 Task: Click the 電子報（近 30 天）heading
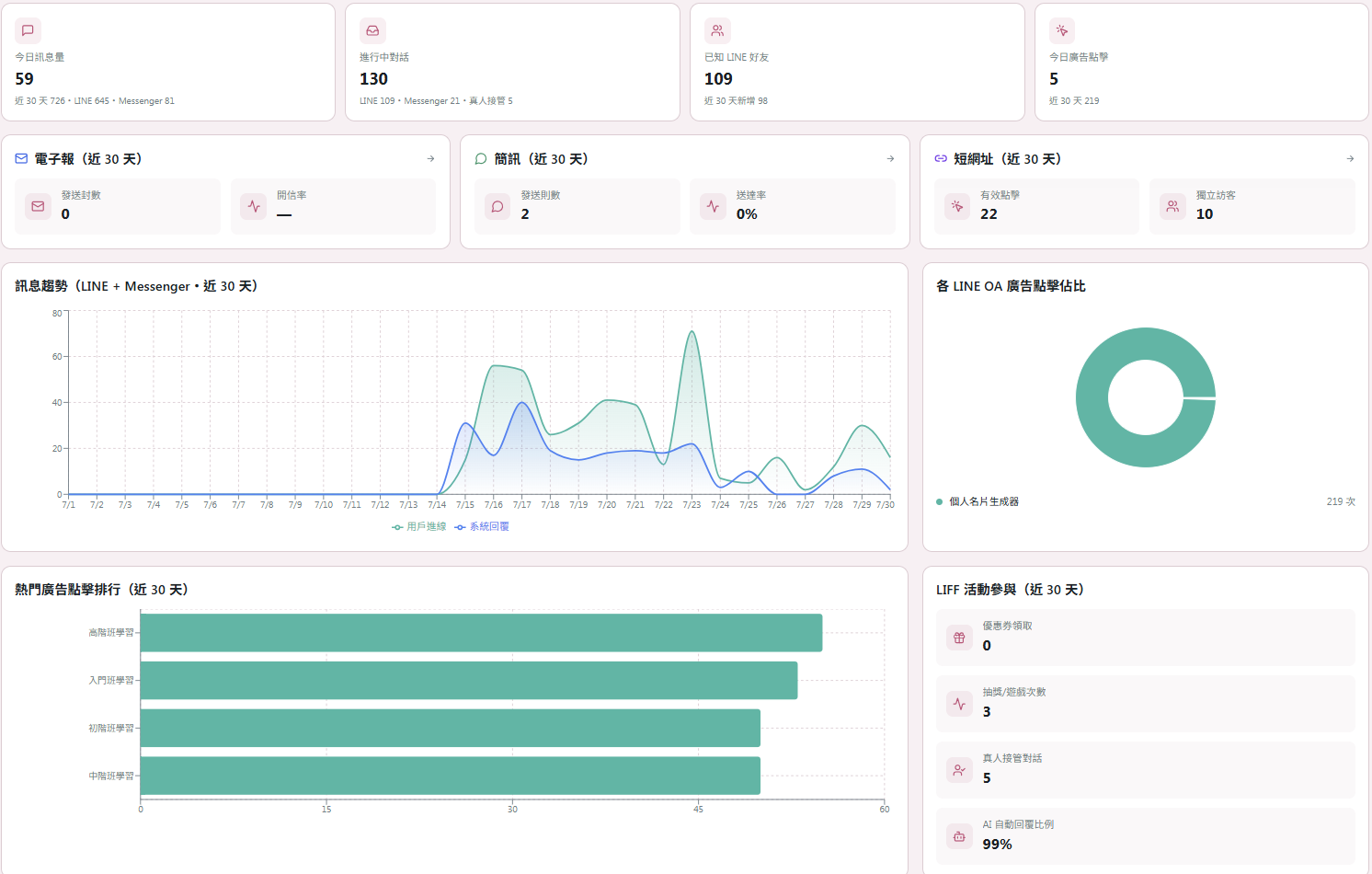tap(88, 159)
